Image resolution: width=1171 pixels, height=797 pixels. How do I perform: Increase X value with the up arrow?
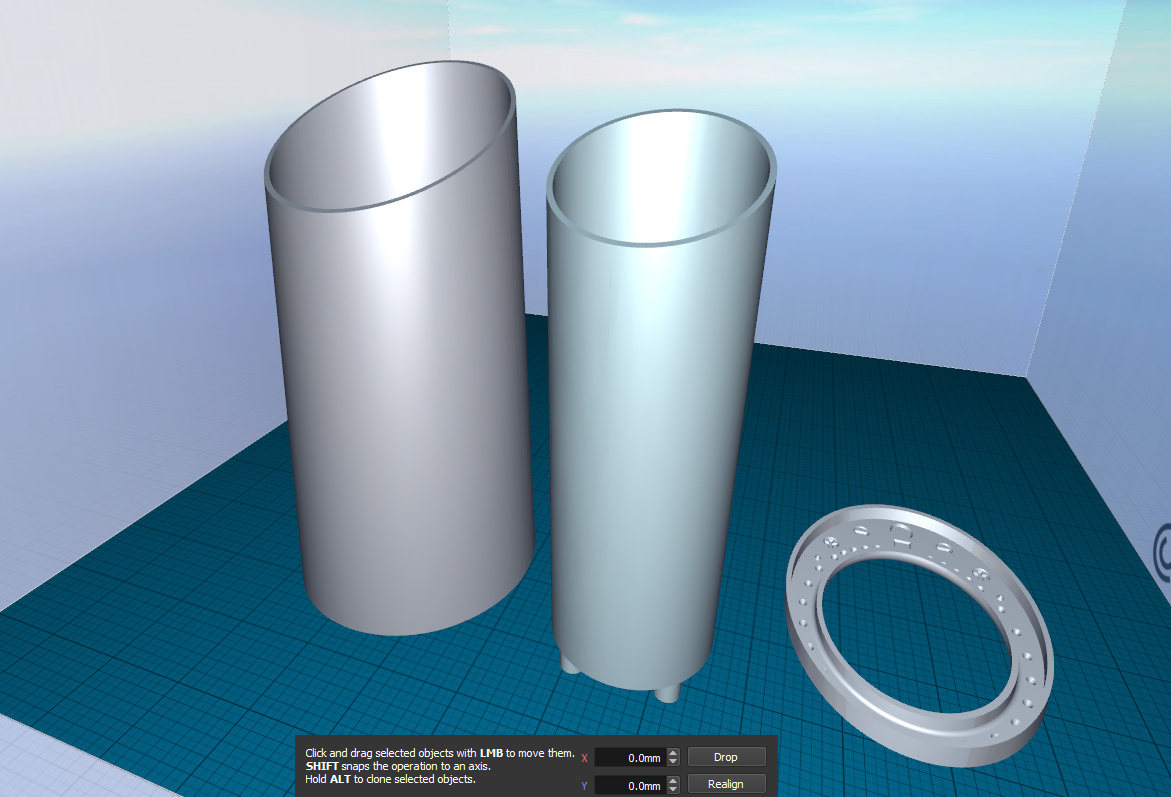673,753
